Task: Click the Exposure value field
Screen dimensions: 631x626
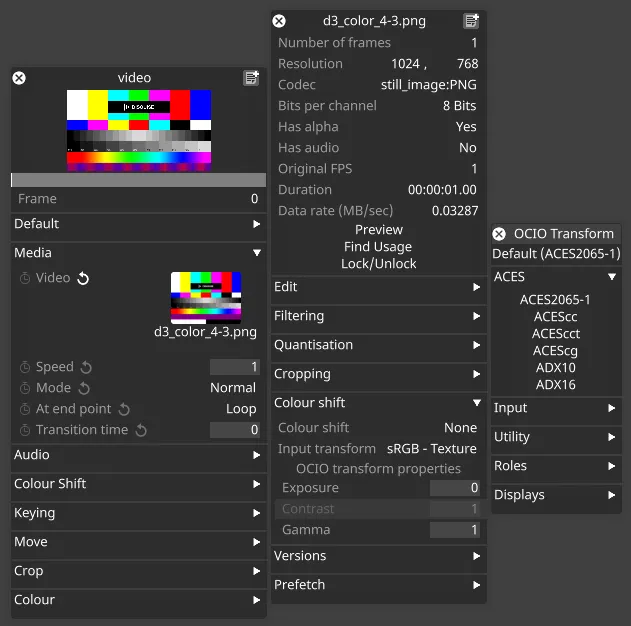Action: pyautogui.click(x=455, y=488)
